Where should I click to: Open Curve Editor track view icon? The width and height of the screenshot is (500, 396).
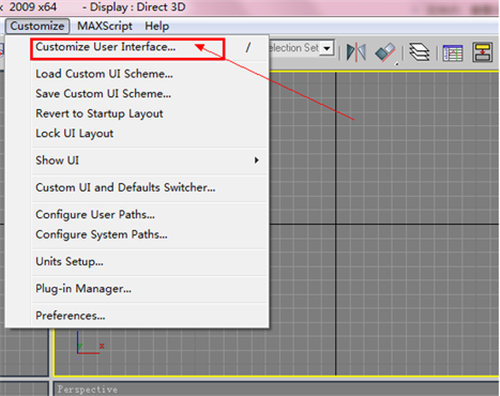click(453, 53)
